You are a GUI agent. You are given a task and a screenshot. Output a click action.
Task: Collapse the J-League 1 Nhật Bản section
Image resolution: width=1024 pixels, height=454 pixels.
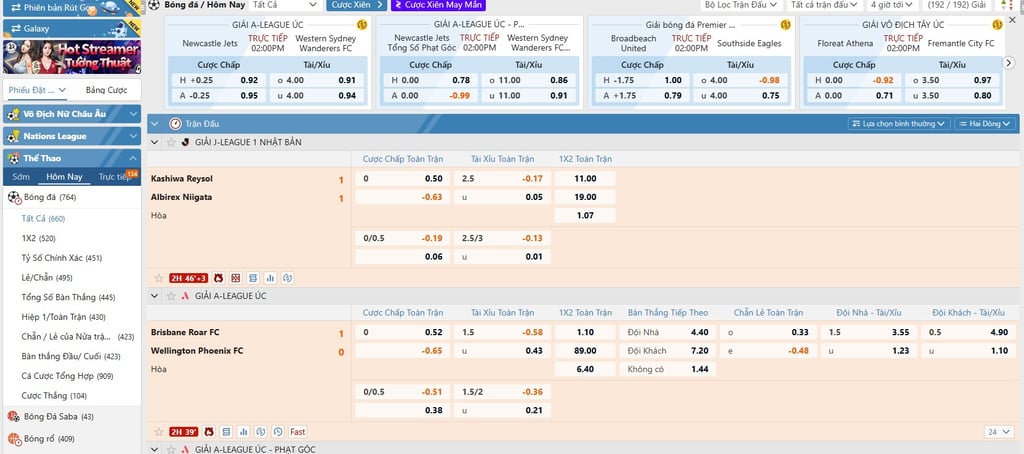click(155, 142)
